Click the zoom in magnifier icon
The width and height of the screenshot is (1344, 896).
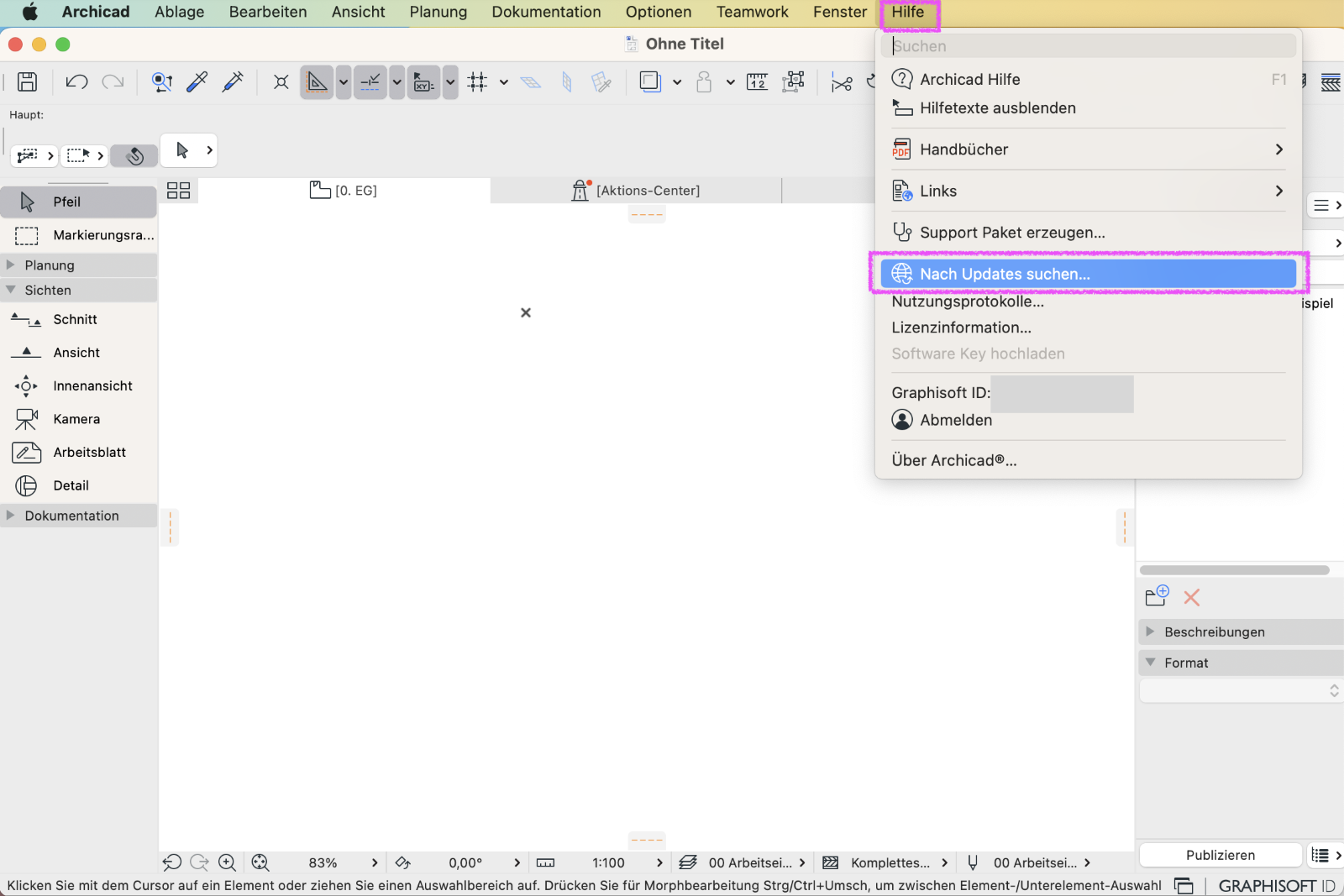227,862
